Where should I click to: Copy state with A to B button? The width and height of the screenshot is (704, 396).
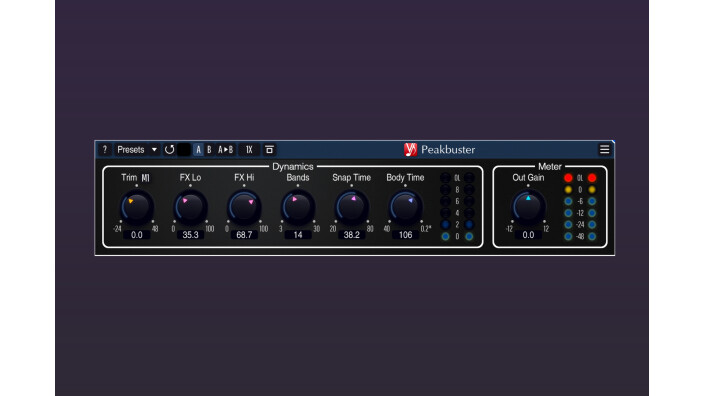pos(225,150)
